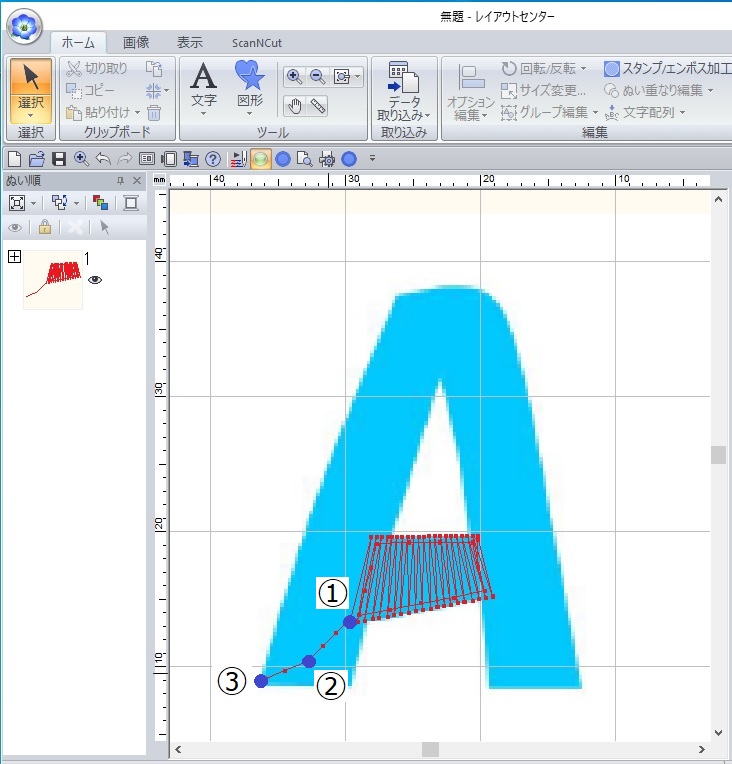Open help with the question mark icon

tap(213, 159)
